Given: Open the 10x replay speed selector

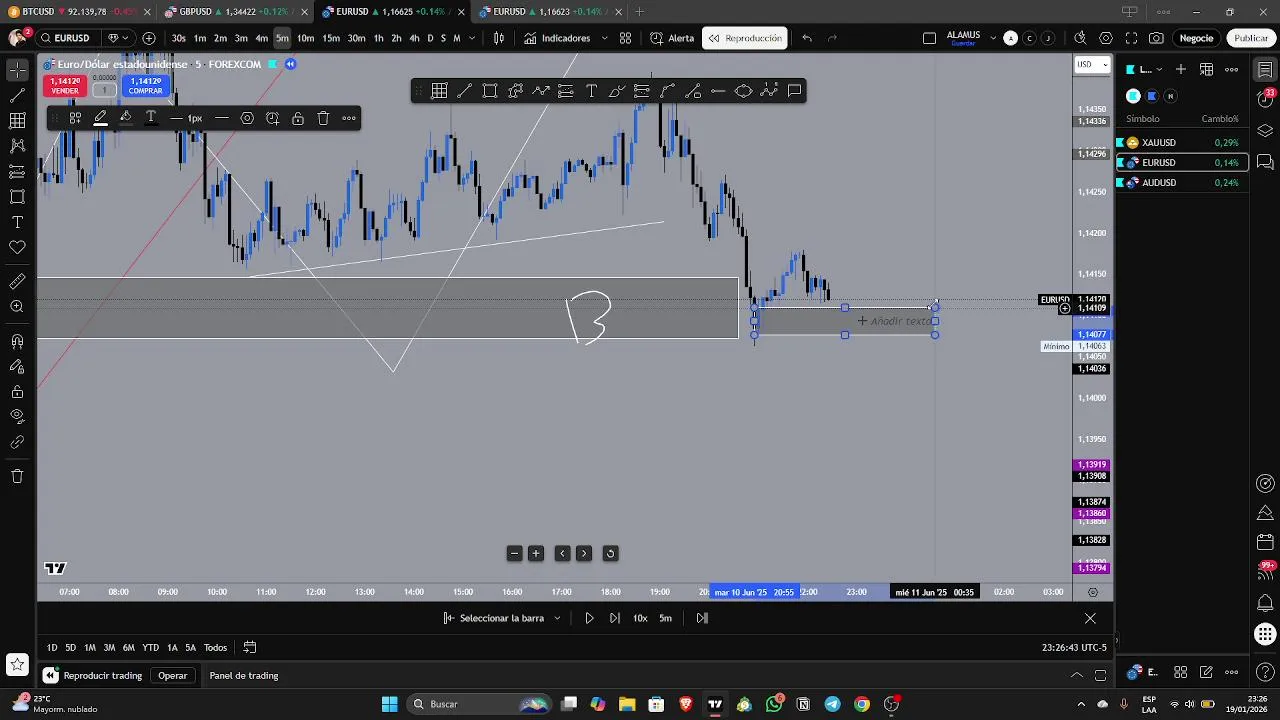Looking at the screenshot, I should coord(640,618).
